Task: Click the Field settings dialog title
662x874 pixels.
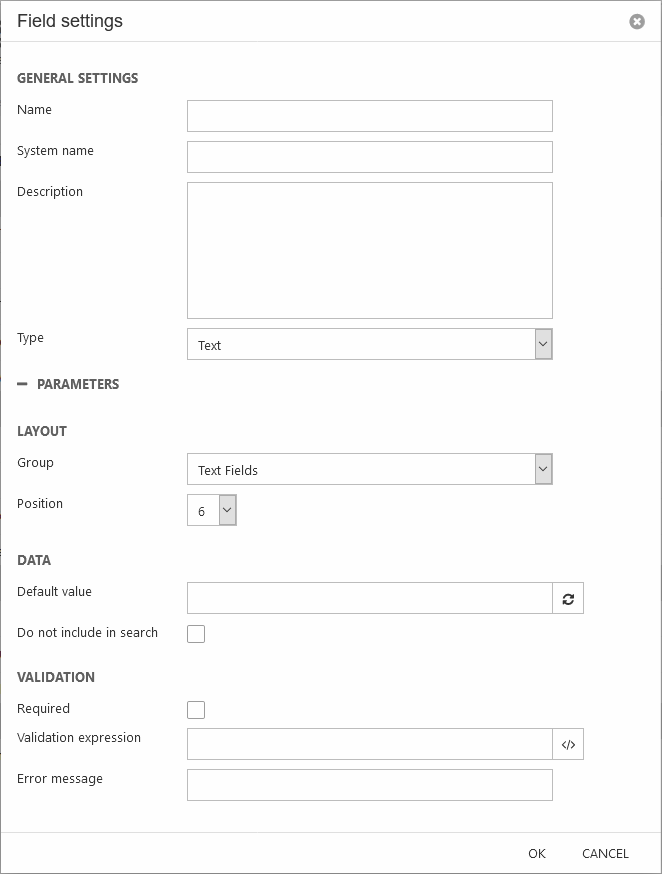Action: (70, 21)
